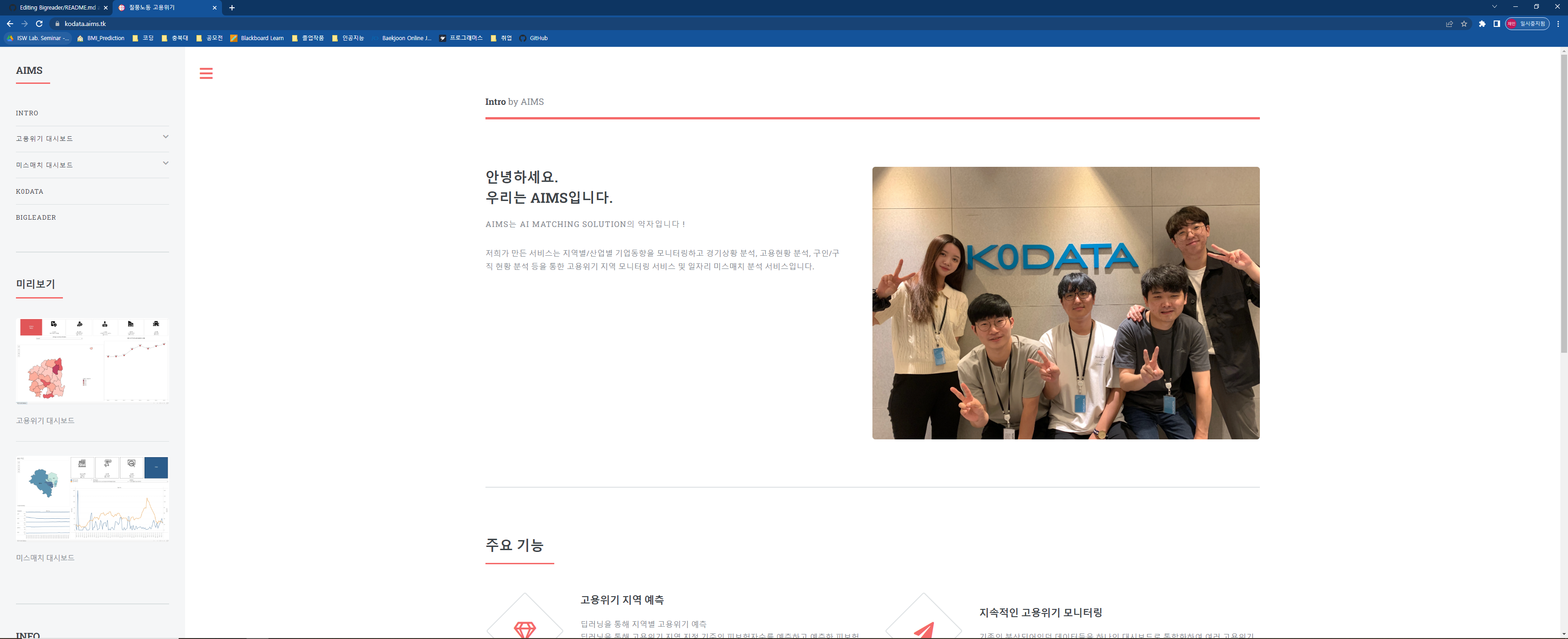Expand the 미스매치 대시보드 sidebar menu
Screen dimensions: 1568x639
tap(165, 163)
